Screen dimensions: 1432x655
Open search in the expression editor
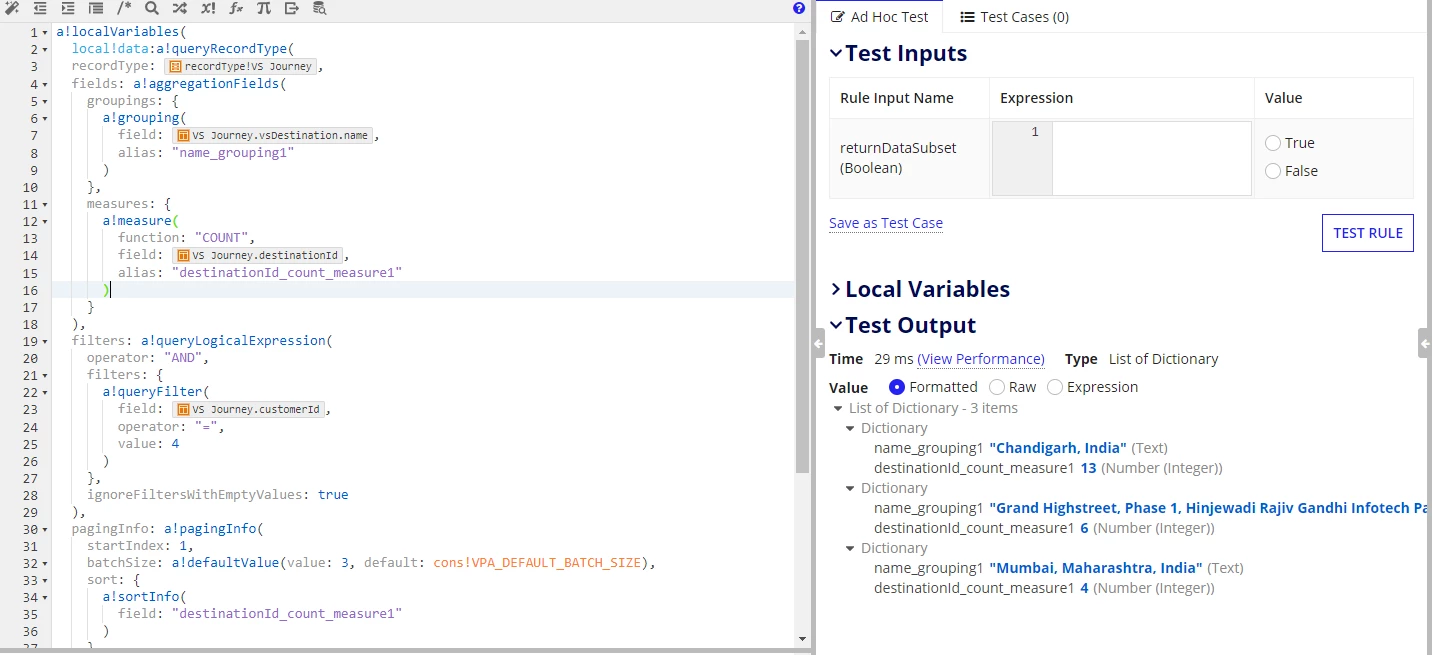point(152,8)
